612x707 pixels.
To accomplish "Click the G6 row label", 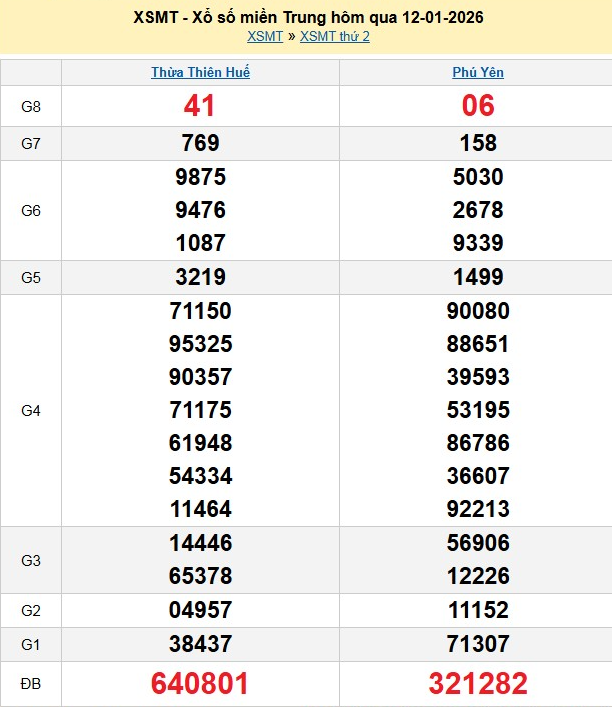I will pos(31,211).
